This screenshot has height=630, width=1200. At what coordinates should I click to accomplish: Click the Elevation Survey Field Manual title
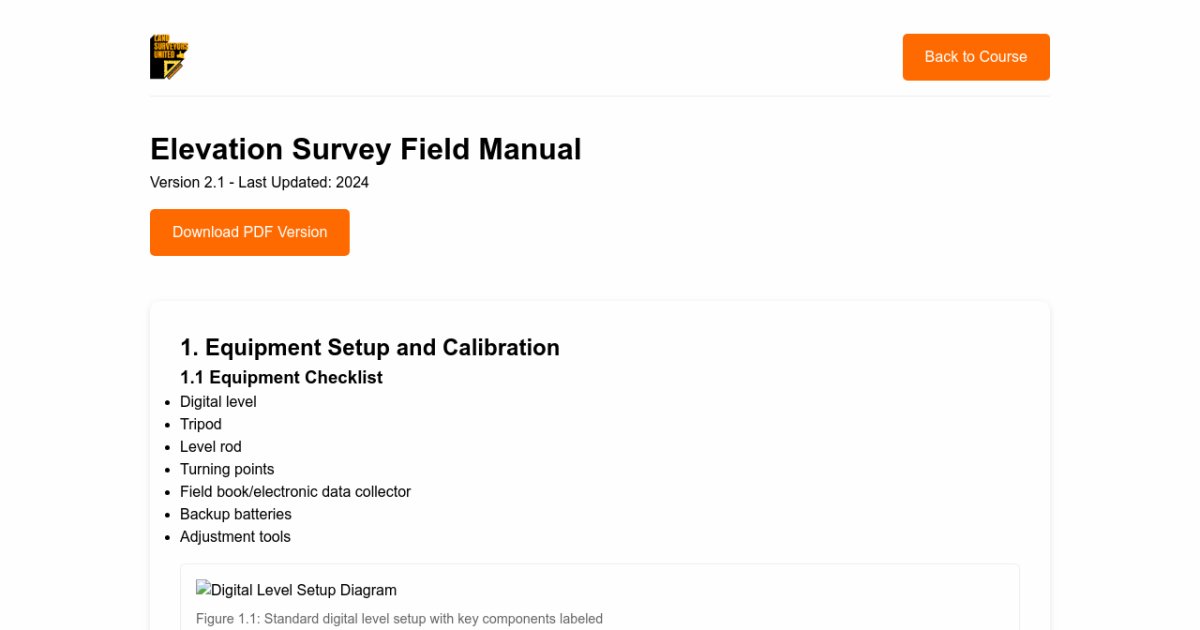click(x=365, y=149)
